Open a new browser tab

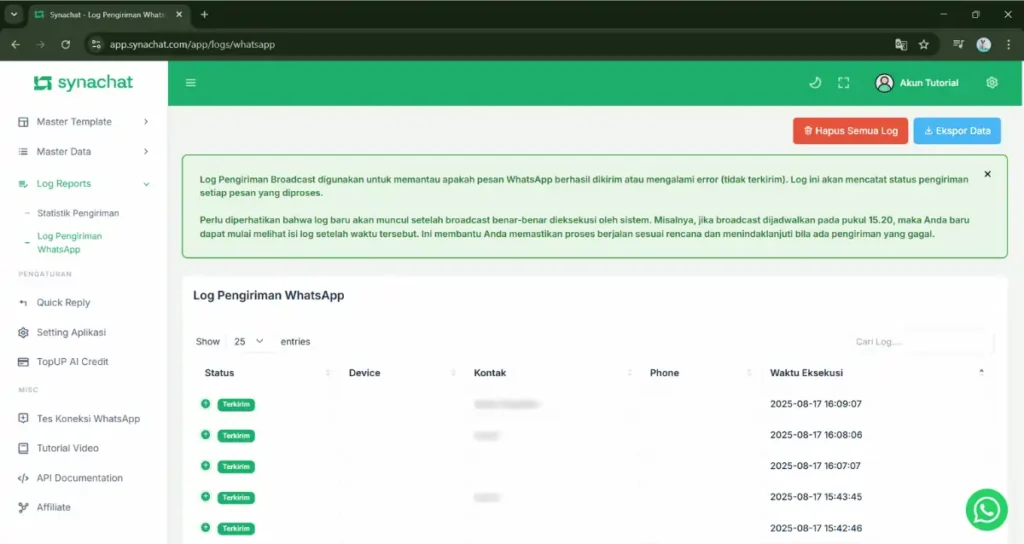[204, 14]
